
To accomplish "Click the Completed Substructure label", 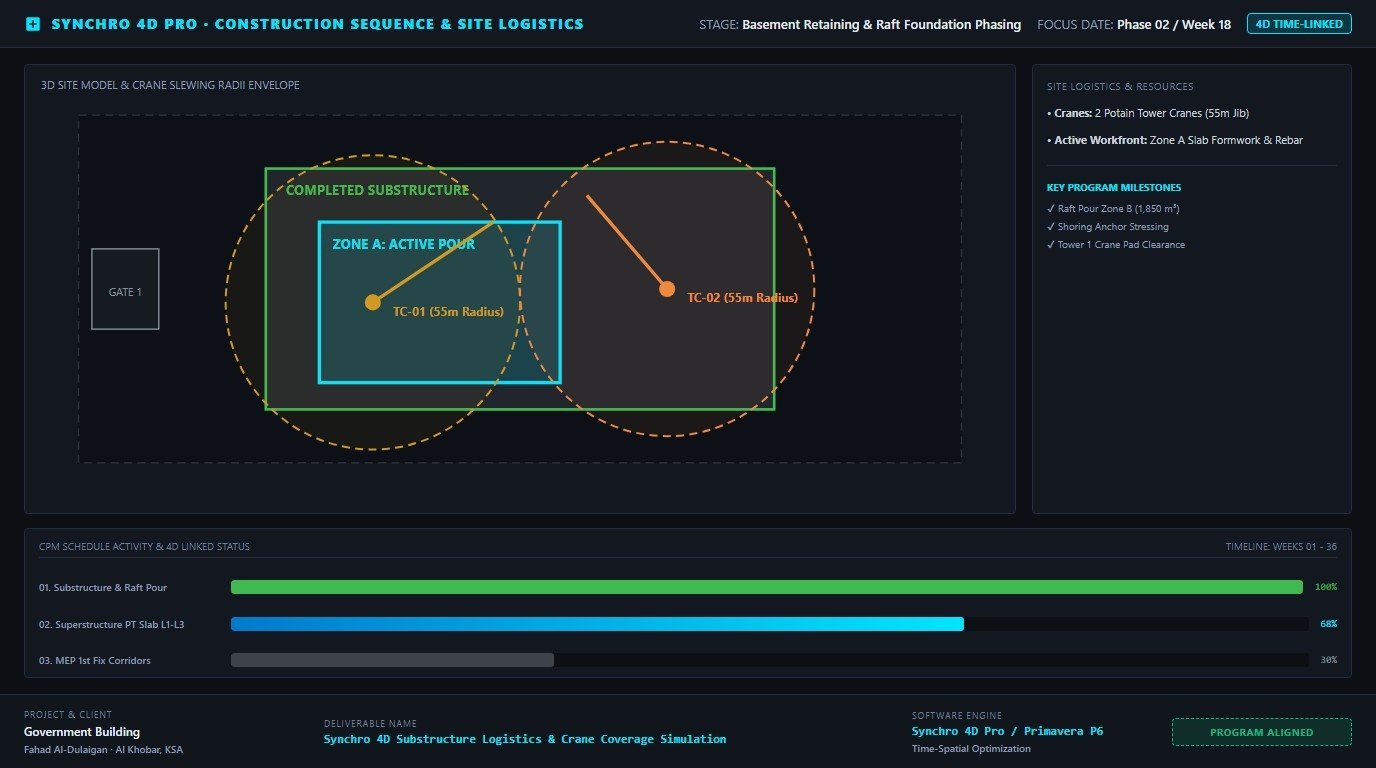I will click(378, 190).
